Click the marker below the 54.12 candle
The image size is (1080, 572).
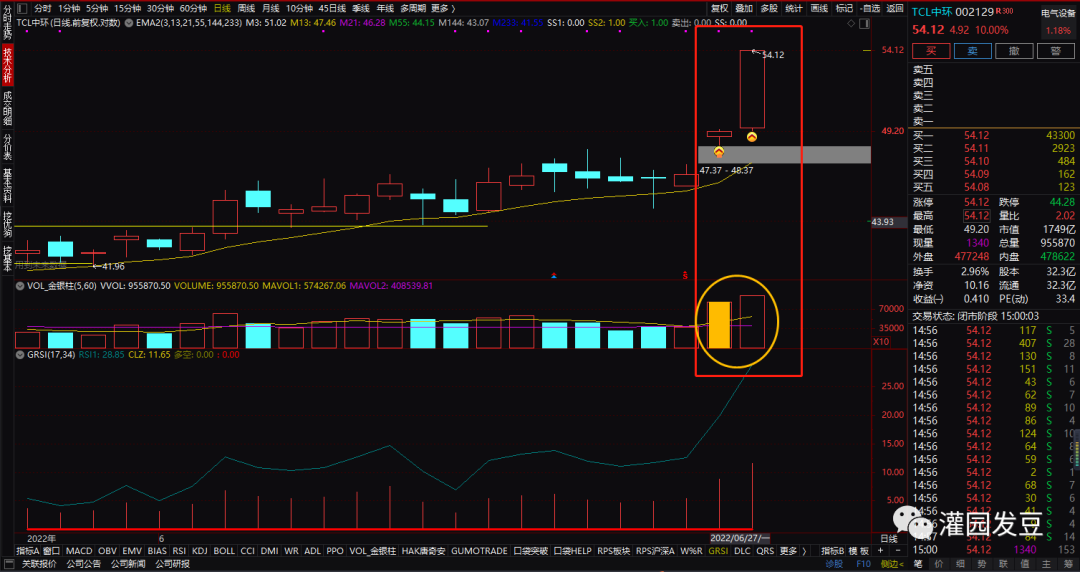(752, 137)
